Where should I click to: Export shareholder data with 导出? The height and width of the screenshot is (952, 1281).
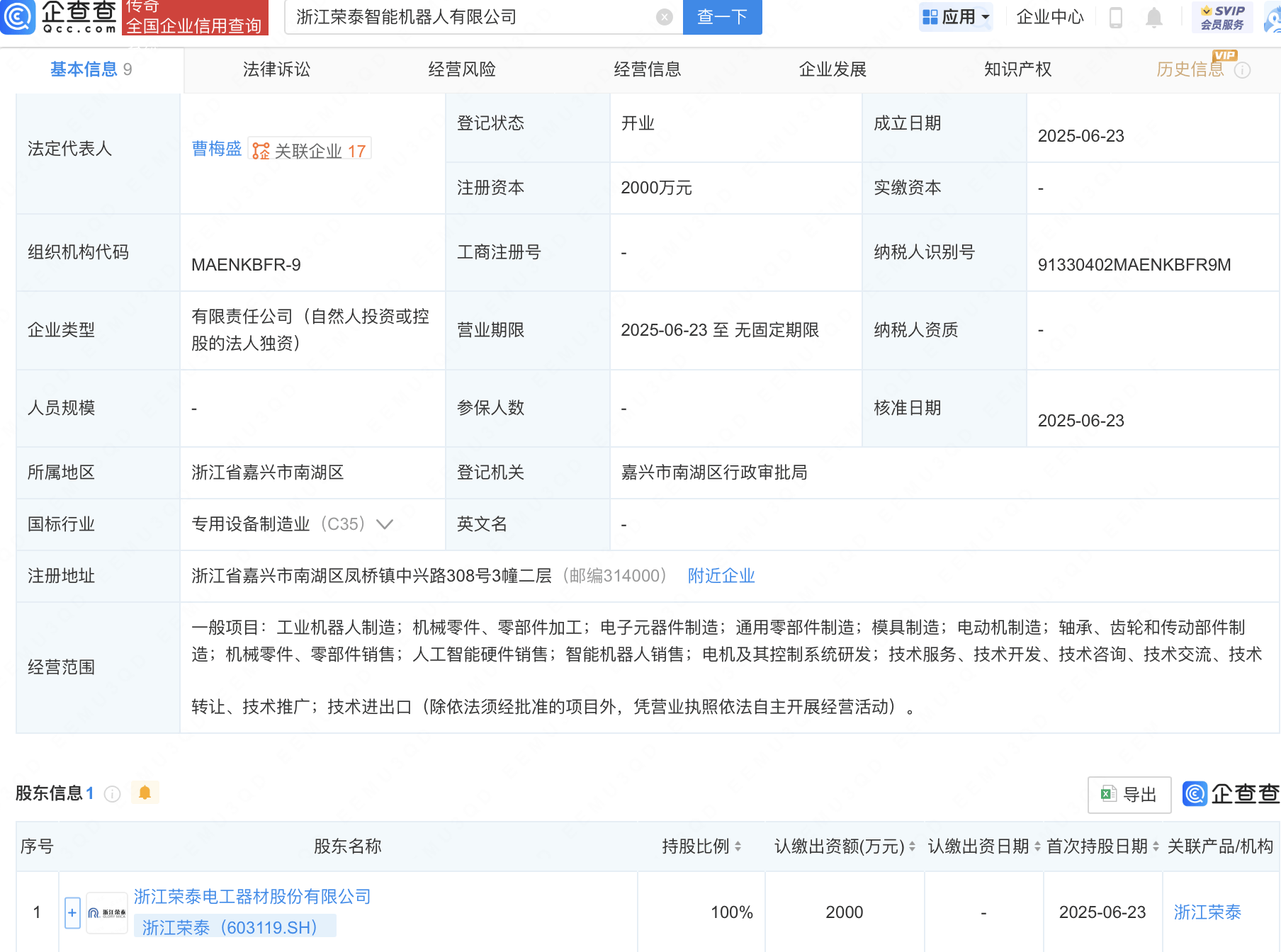[1129, 795]
